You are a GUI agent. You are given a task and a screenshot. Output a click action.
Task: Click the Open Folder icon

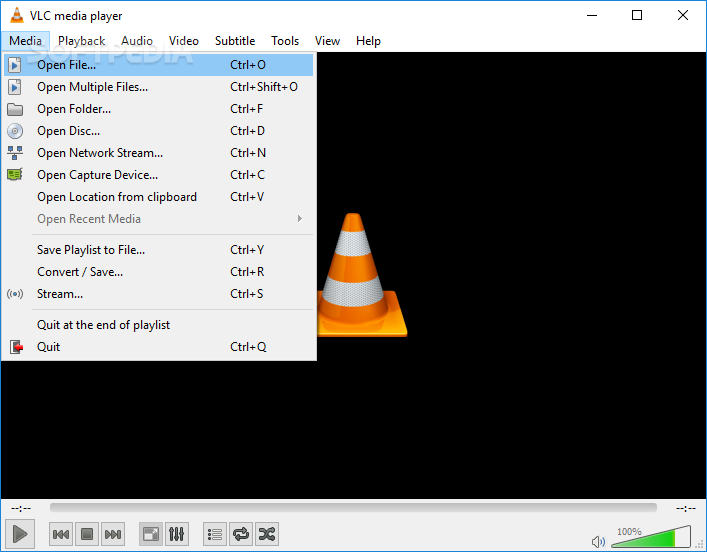(x=15, y=109)
